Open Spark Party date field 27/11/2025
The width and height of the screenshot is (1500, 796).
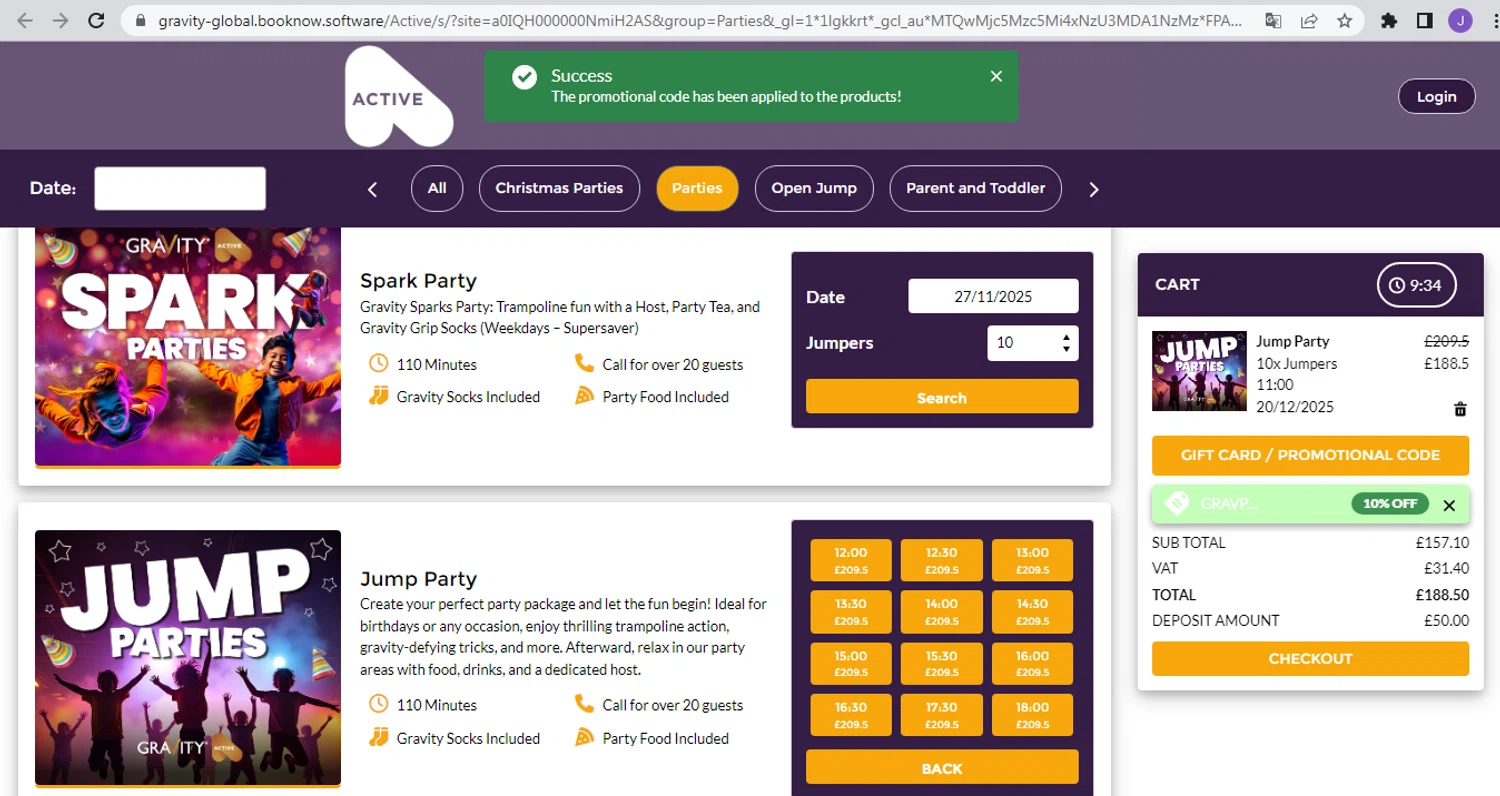993,296
